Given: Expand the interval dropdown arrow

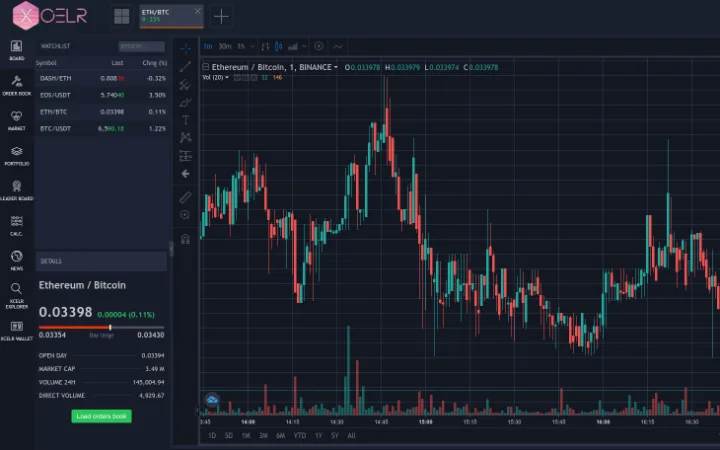Looking at the screenshot, I should [x=252, y=46].
